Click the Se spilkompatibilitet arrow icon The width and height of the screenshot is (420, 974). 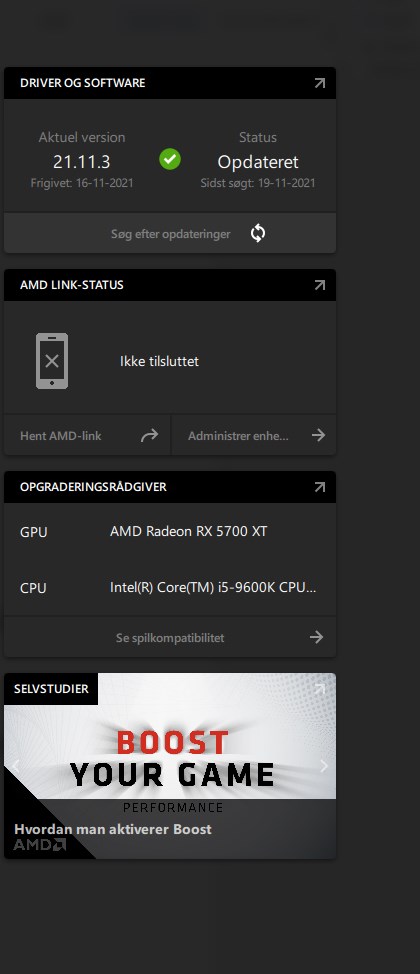click(x=317, y=637)
